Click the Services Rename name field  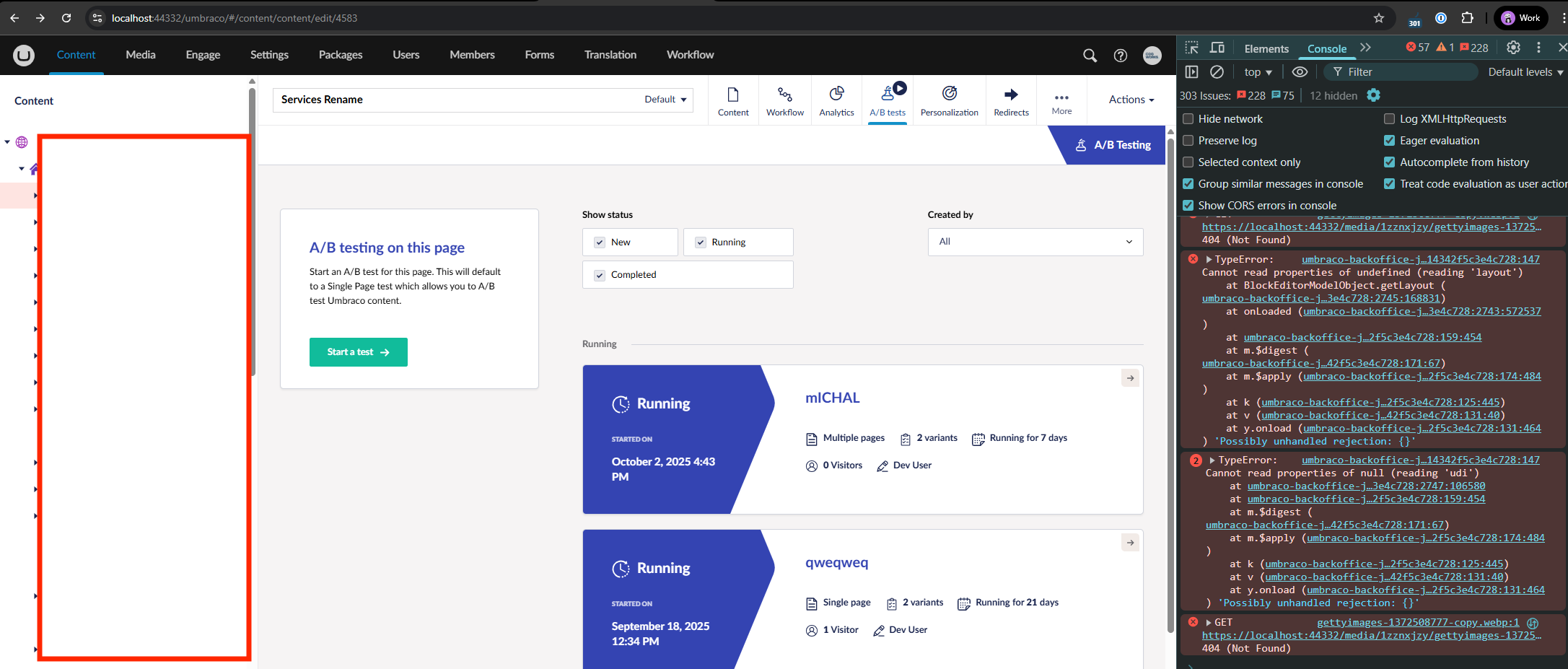[455, 100]
